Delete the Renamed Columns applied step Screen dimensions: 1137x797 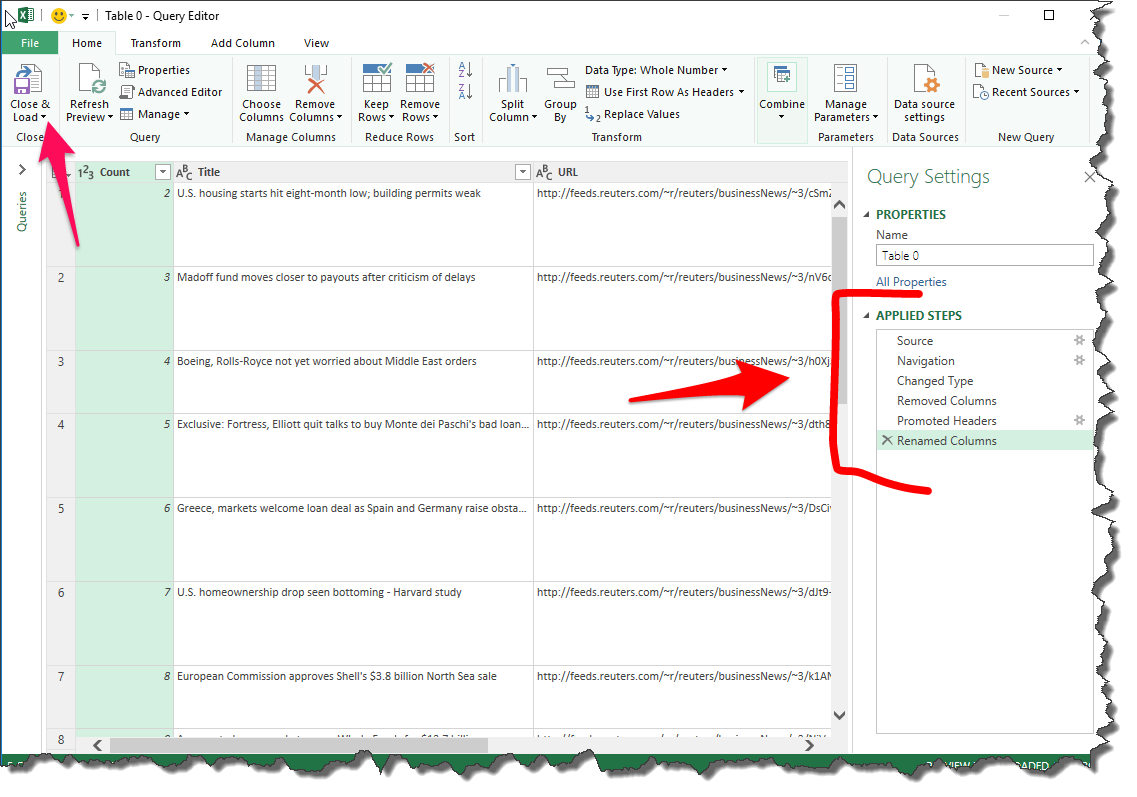point(888,440)
